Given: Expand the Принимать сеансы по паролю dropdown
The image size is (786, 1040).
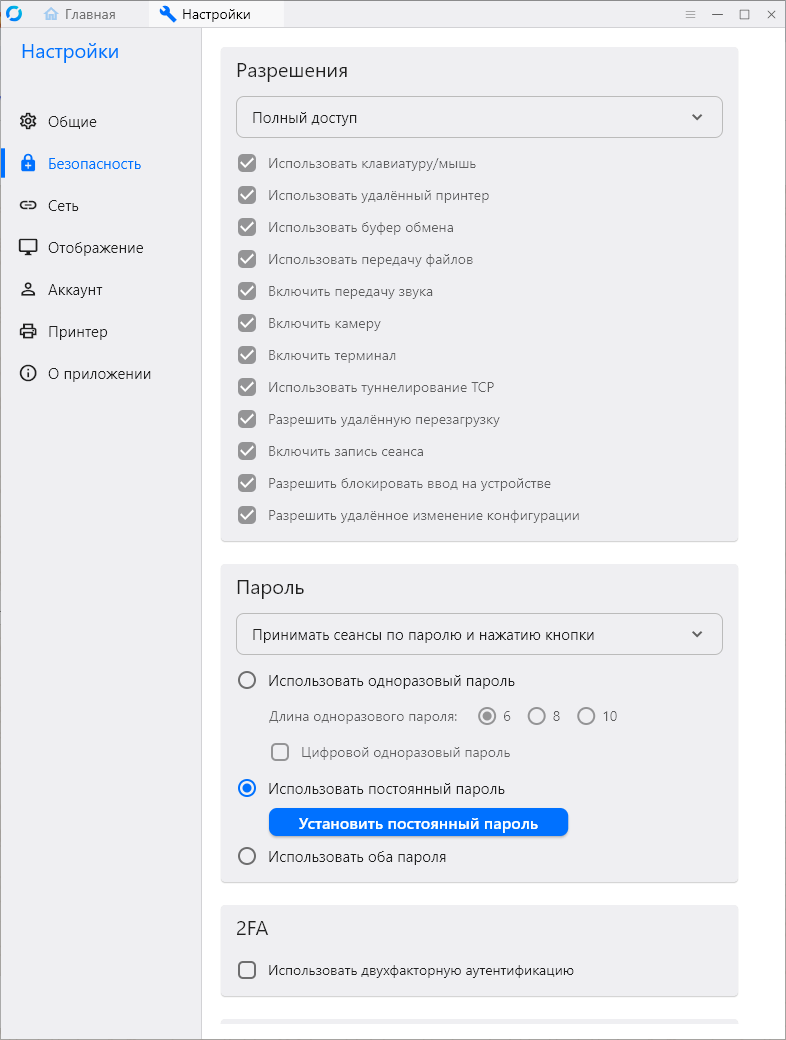Looking at the screenshot, I should (479, 635).
